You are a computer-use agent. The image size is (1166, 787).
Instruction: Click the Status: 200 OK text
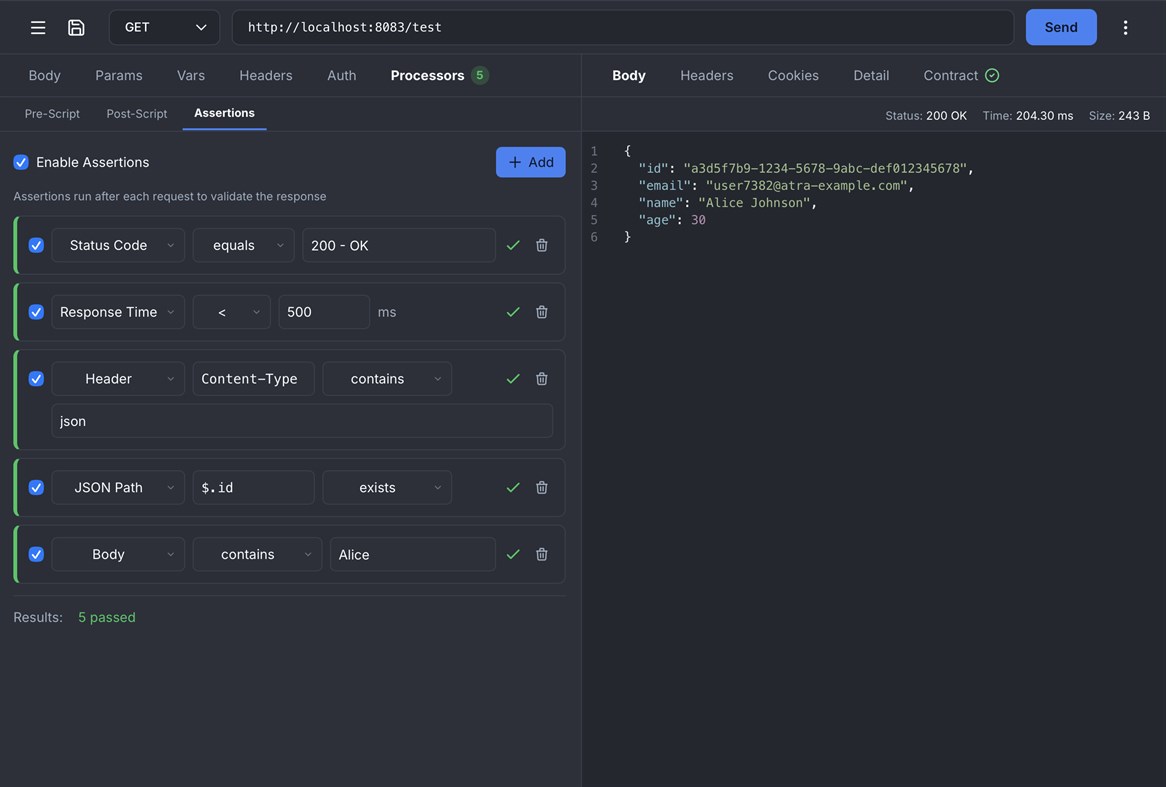(926, 116)
